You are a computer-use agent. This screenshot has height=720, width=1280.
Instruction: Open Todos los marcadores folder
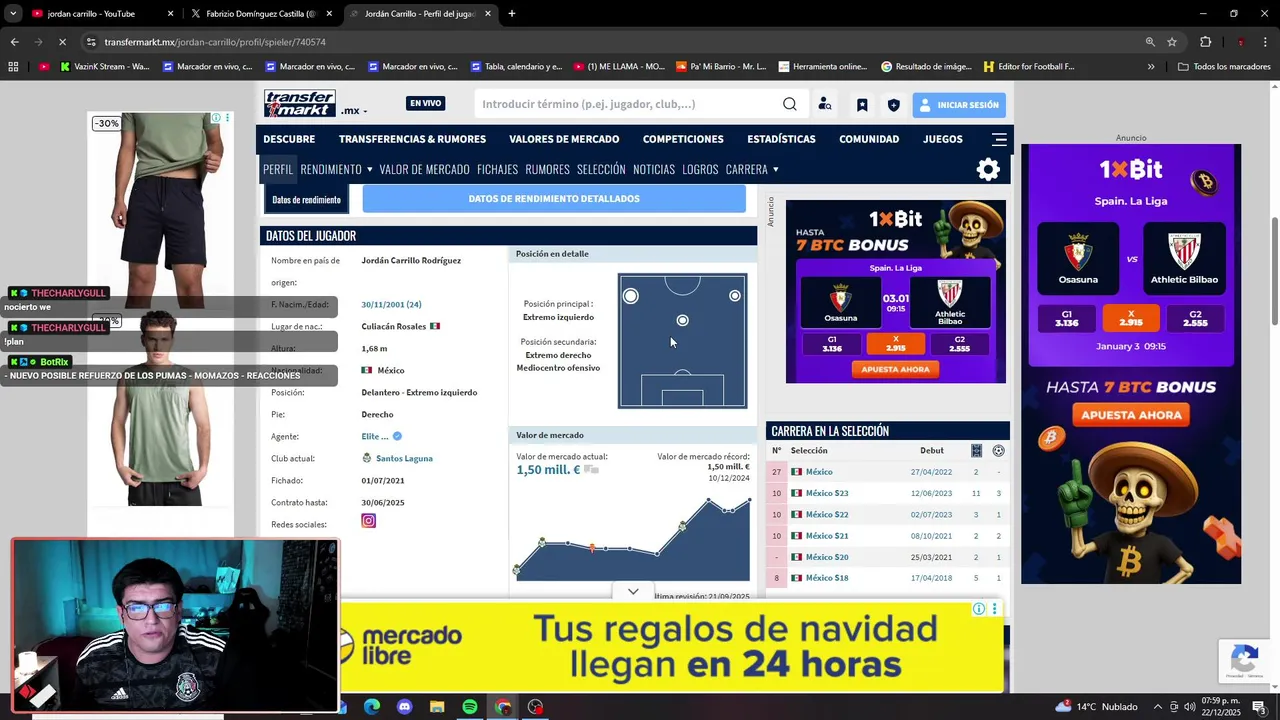(x=1224, y=67)
